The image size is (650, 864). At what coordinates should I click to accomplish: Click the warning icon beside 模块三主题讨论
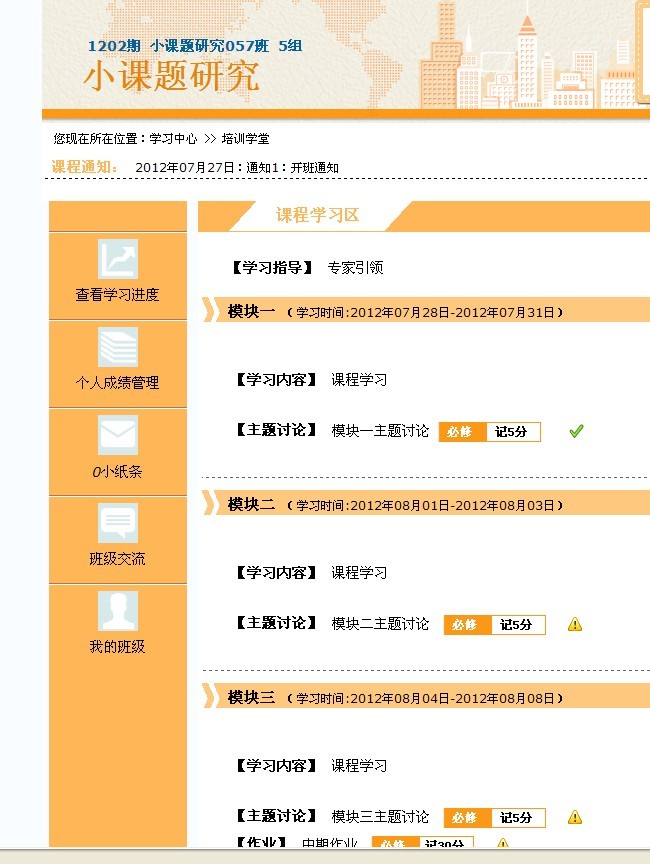point(575,817)
